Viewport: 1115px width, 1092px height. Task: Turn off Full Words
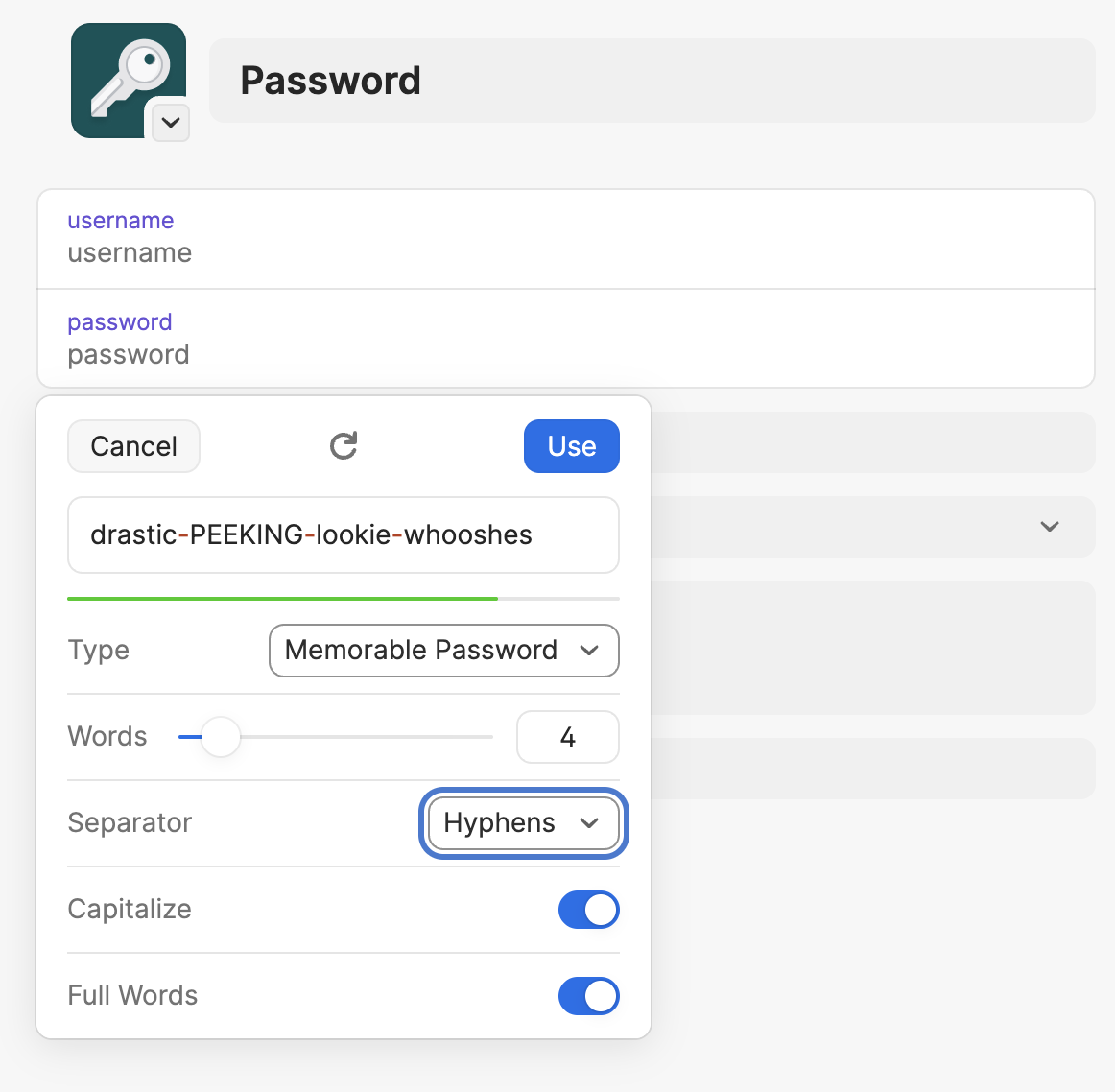(588, 996)
